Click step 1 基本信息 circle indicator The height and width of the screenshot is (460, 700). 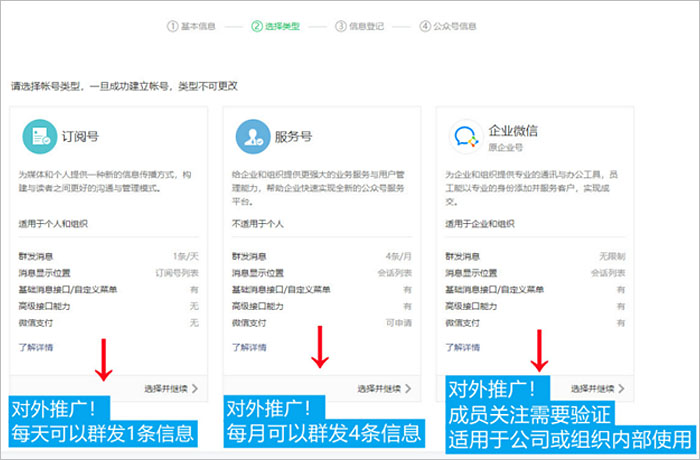pos(170,26)
